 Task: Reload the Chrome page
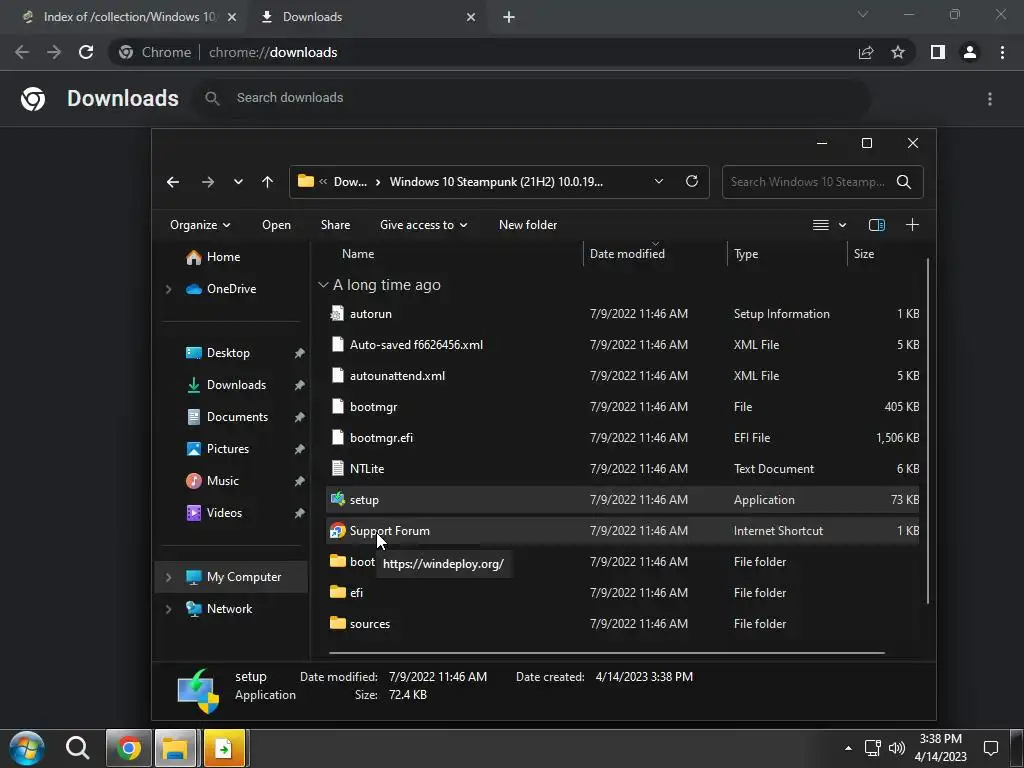pyautogui.click(x=86, y=52)
